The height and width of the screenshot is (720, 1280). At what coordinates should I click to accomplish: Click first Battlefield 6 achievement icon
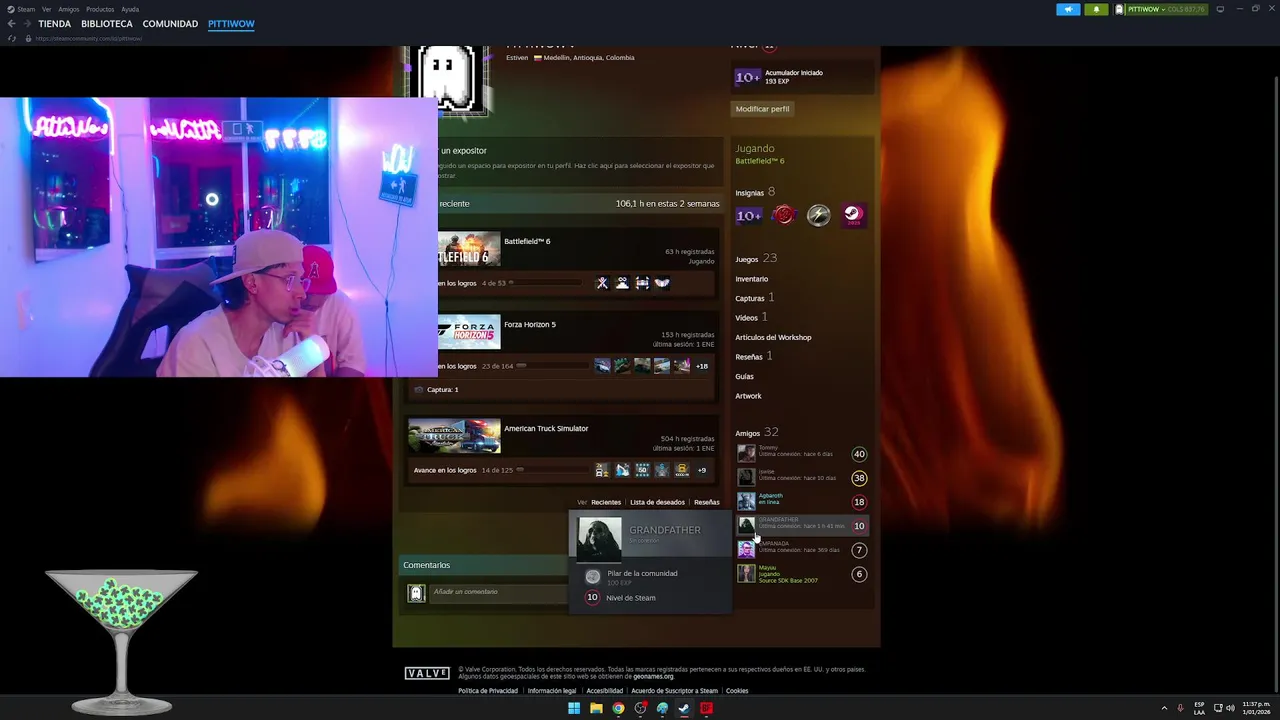pyautogui.click(x=602, y=283)
